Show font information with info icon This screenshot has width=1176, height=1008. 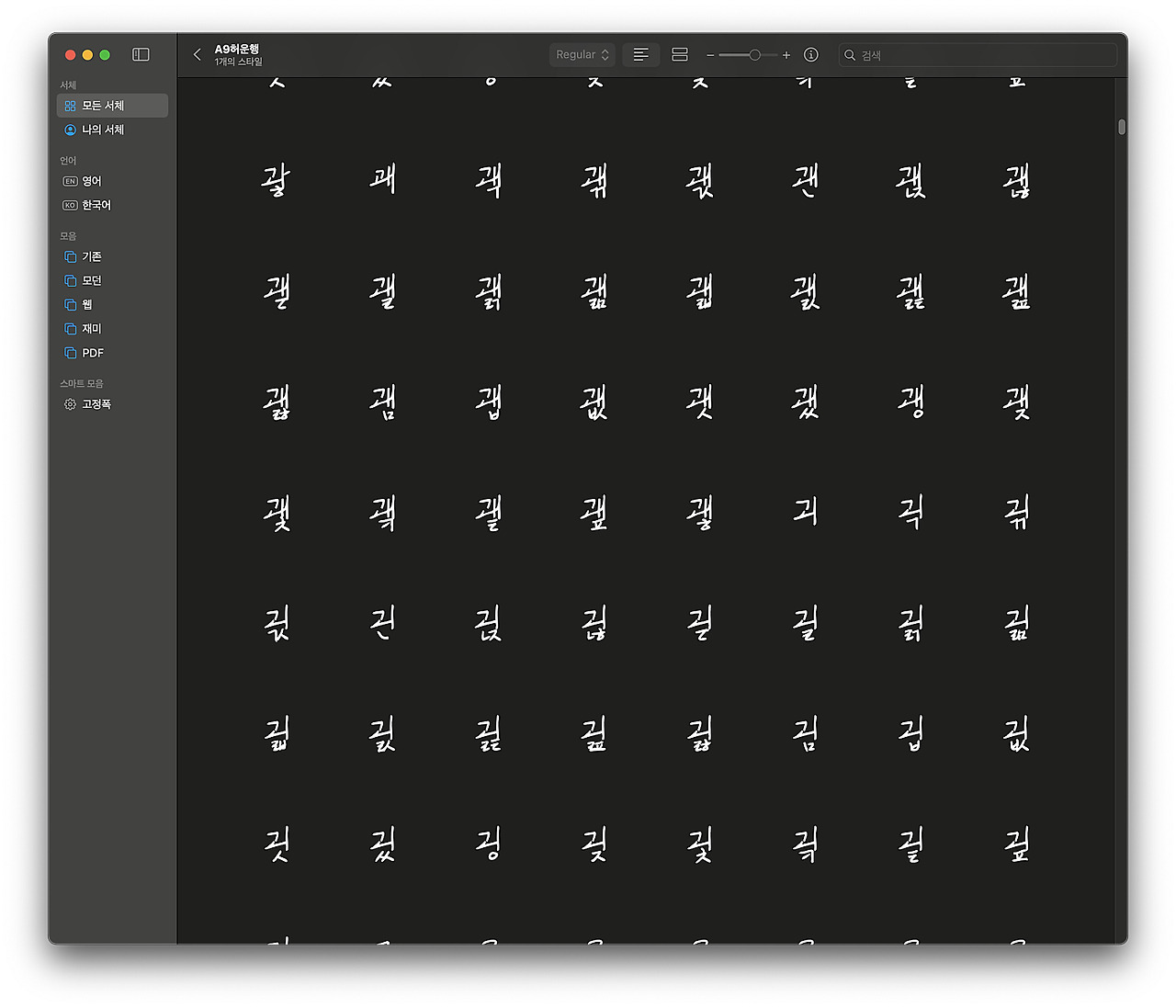click(811, 55)
